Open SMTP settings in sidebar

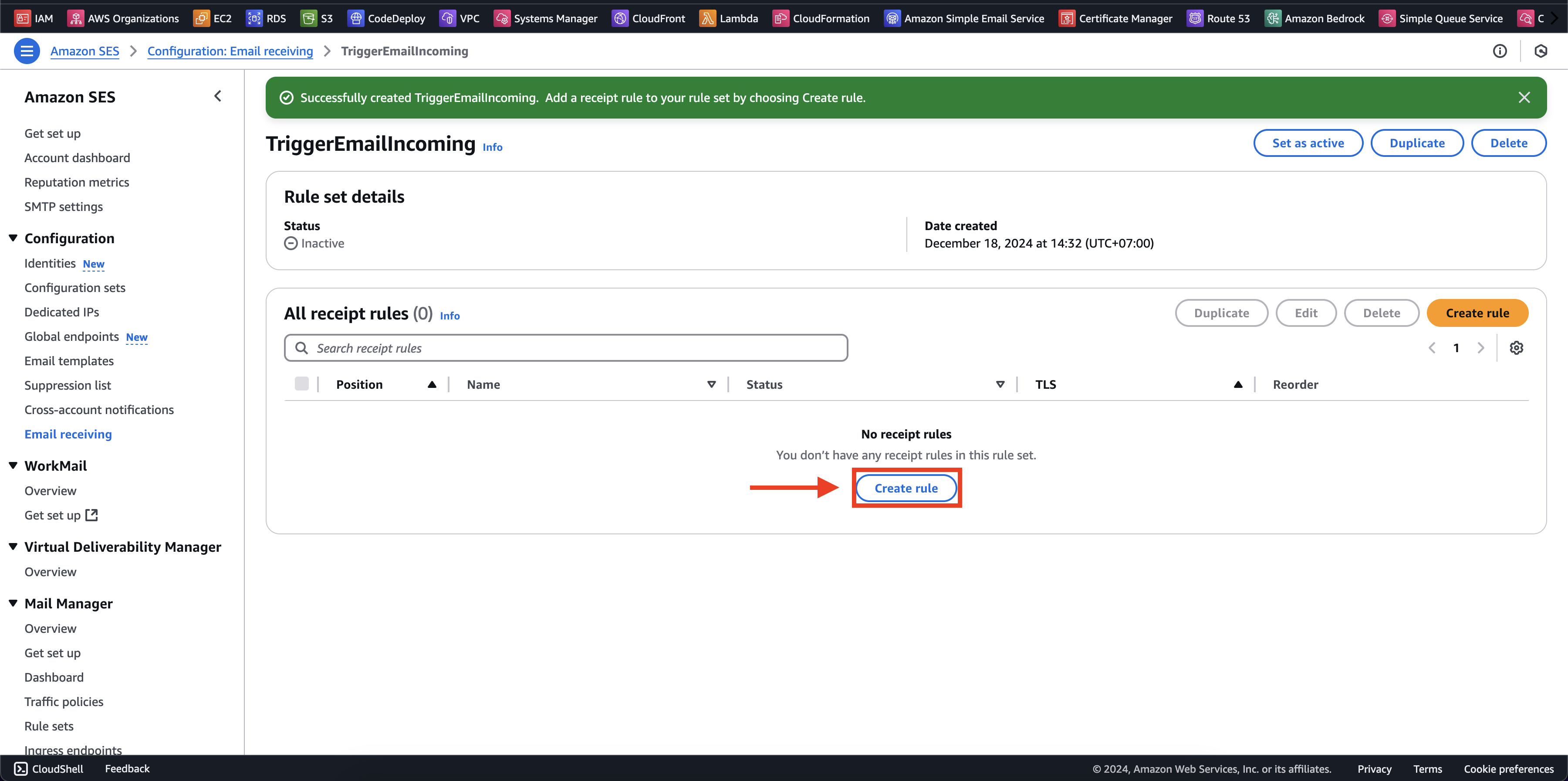pos(63,207)
